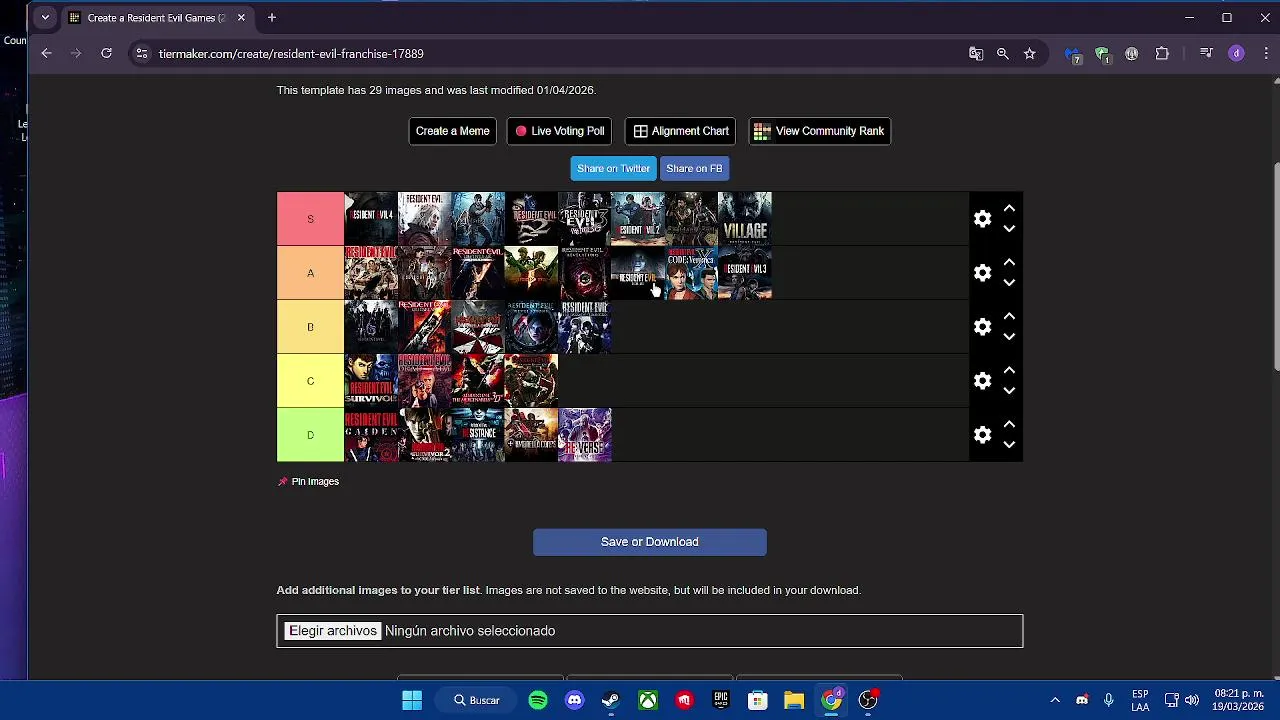Viewport: 1280px width, 720px height.
Task: Open Epic Games Launcher from the taskbar
Action: (721, 700)
